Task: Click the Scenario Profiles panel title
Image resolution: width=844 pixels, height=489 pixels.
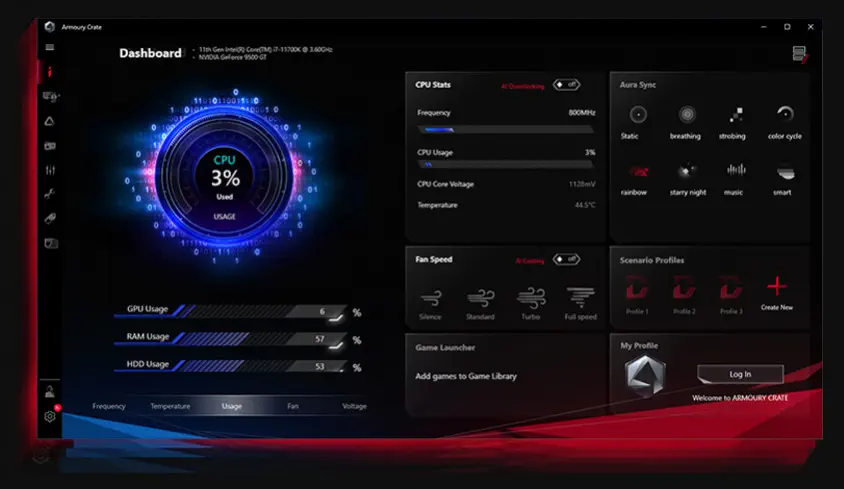Action: pos(652,260)
